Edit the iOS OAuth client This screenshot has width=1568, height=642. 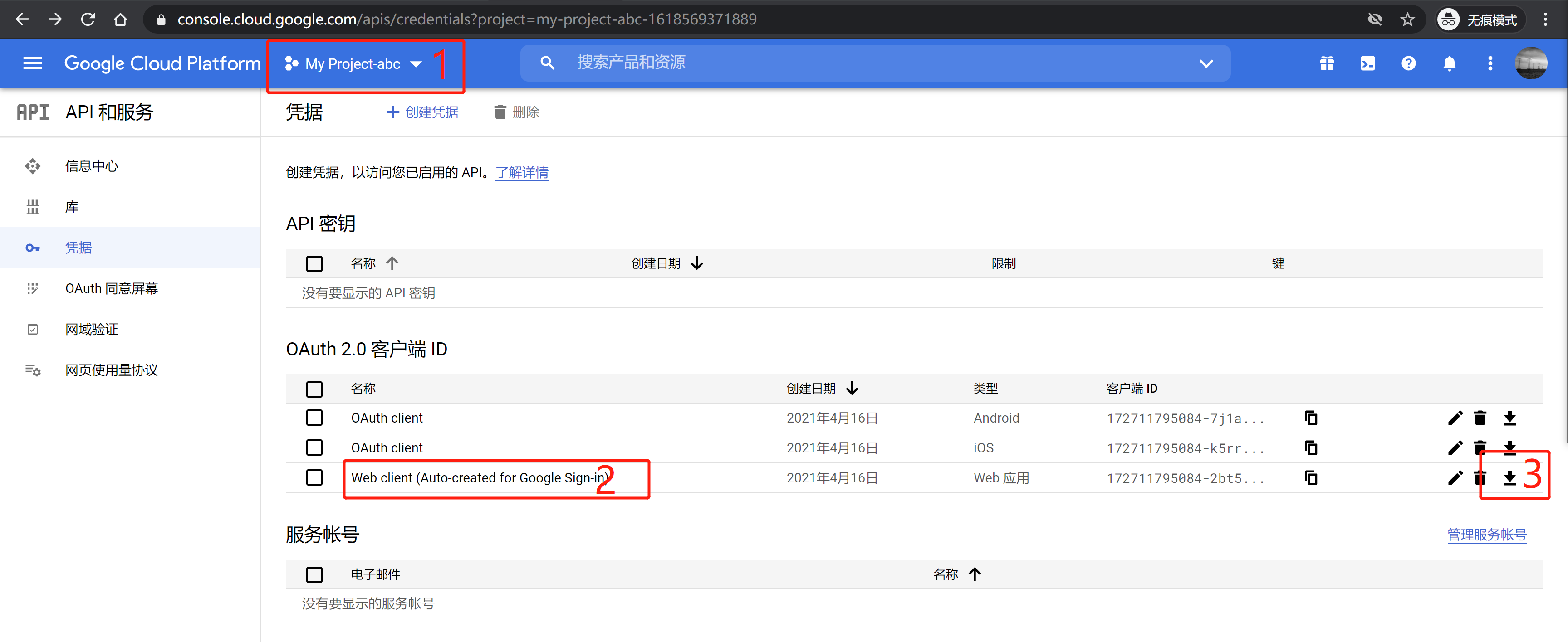point(1455,448)
